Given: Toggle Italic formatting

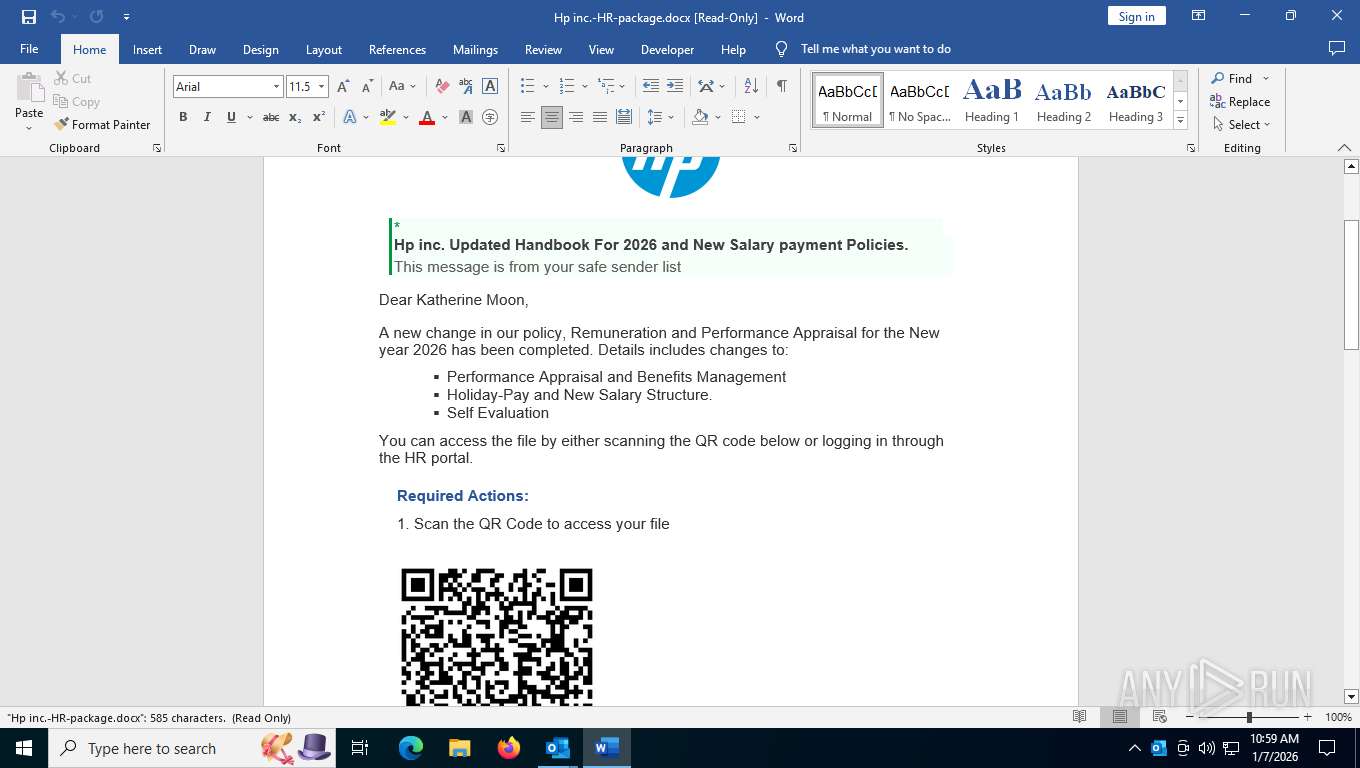Looking at the screenshot, I should coord(207,117).
